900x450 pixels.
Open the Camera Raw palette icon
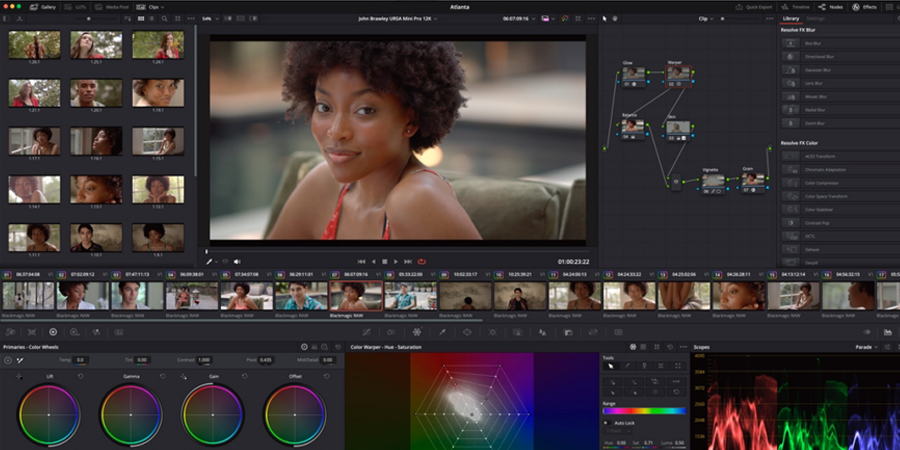point(10,332)
